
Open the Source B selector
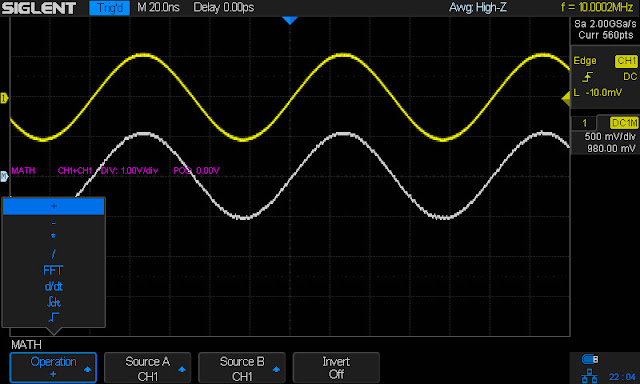tap(242, 368)
